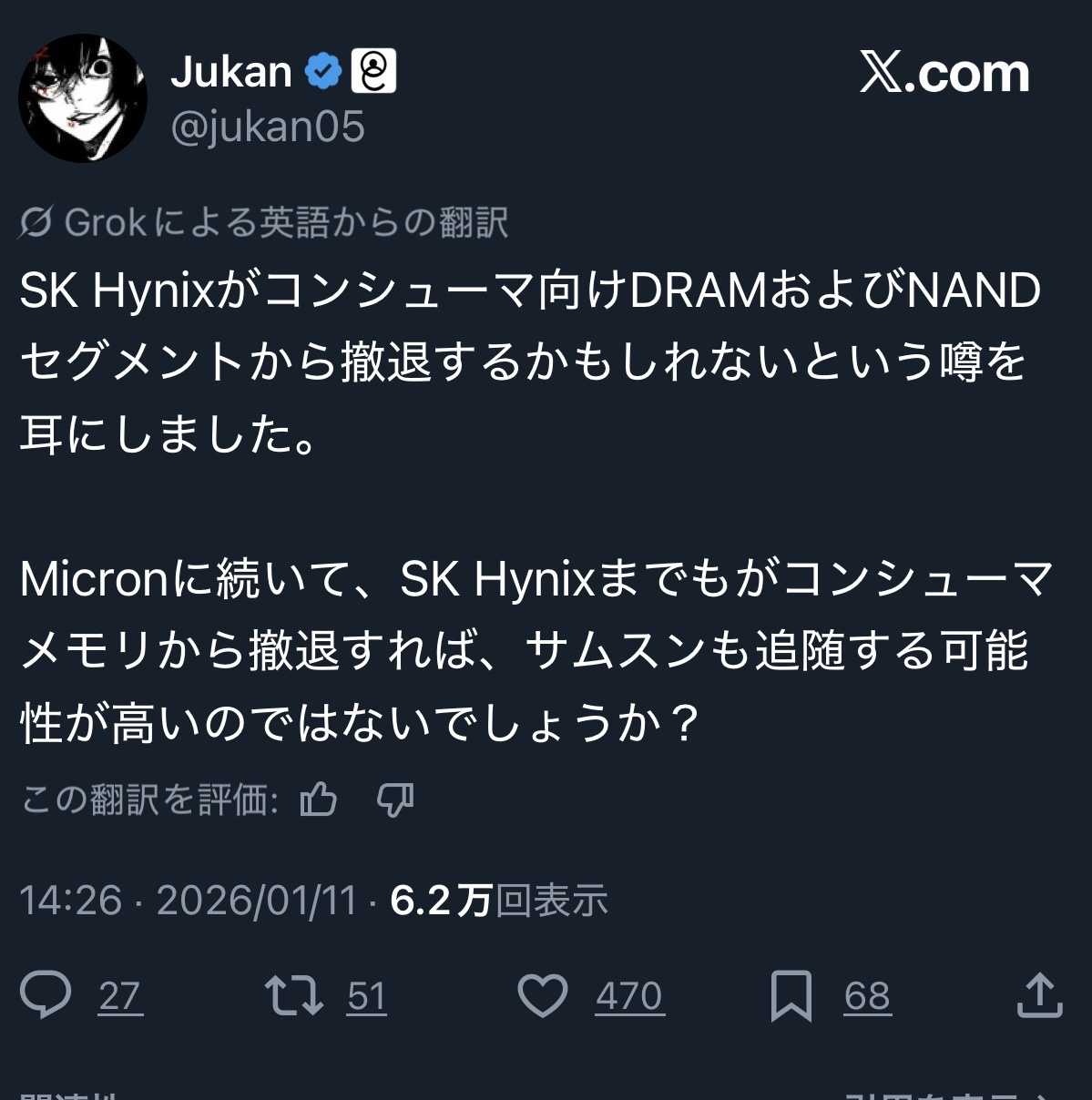Bookmark the post with bookmark icon

791,995
